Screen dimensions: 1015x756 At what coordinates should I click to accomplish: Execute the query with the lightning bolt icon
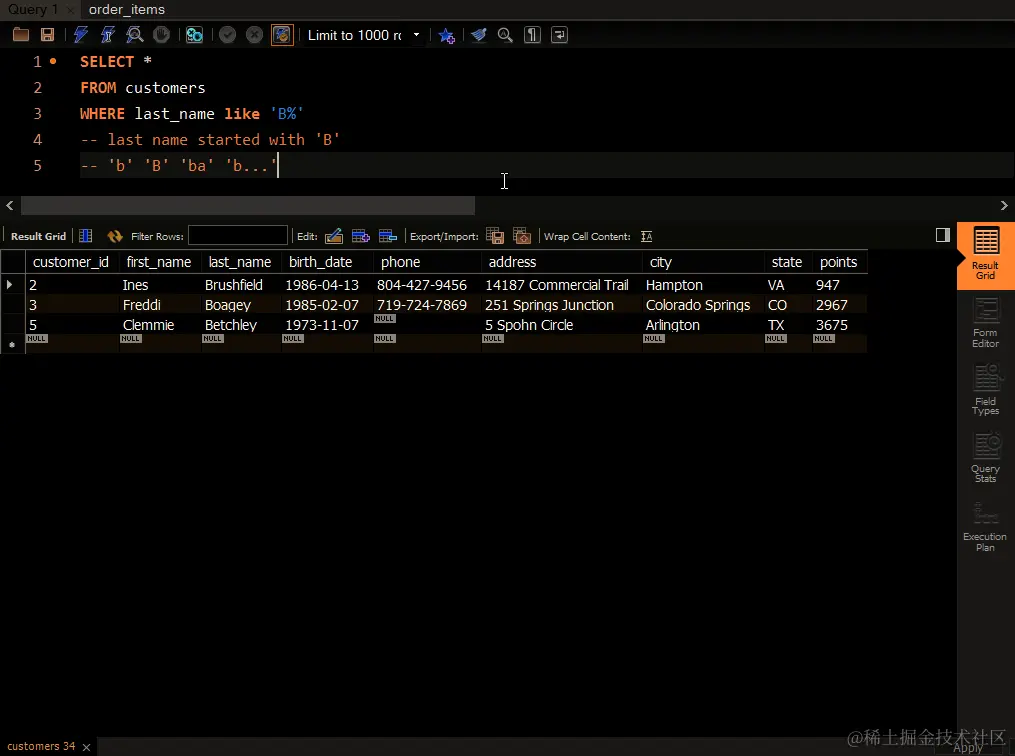coord(80,35)
